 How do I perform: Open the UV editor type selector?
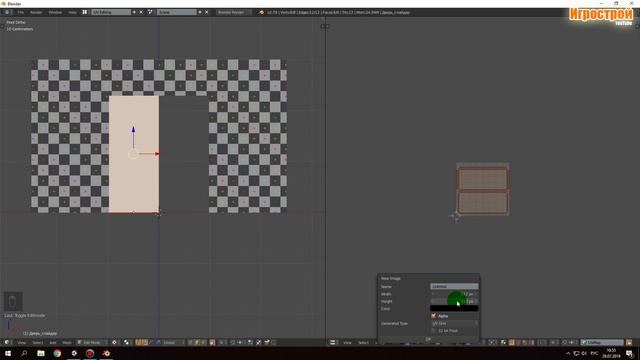333,342
